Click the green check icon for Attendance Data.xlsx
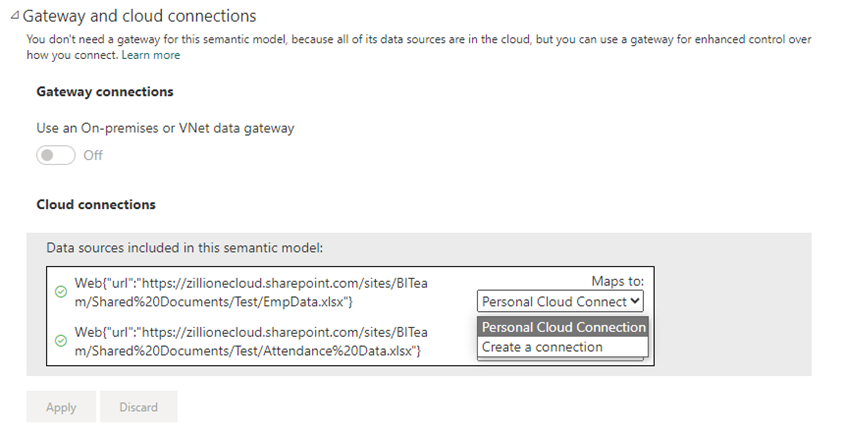 pos(61,341)
